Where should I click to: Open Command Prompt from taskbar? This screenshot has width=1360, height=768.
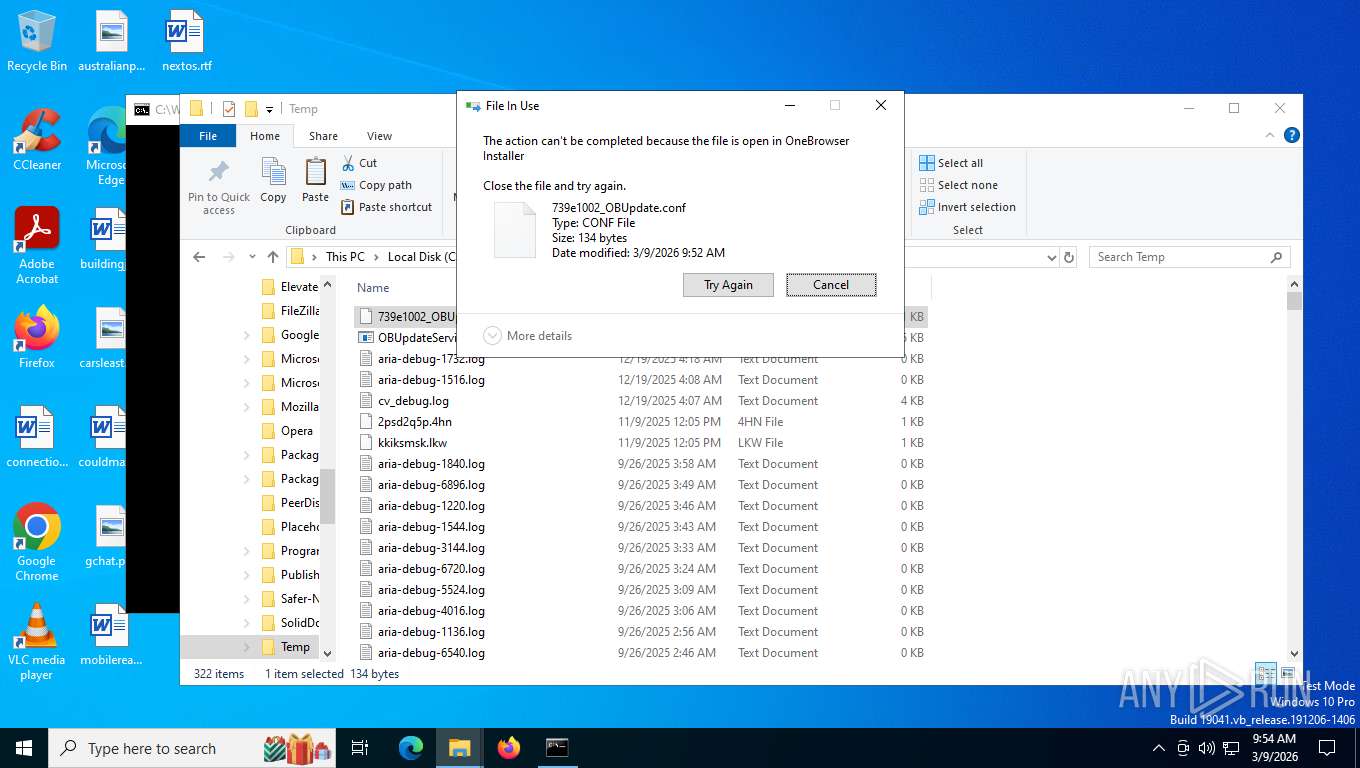(x=557, y=748)
